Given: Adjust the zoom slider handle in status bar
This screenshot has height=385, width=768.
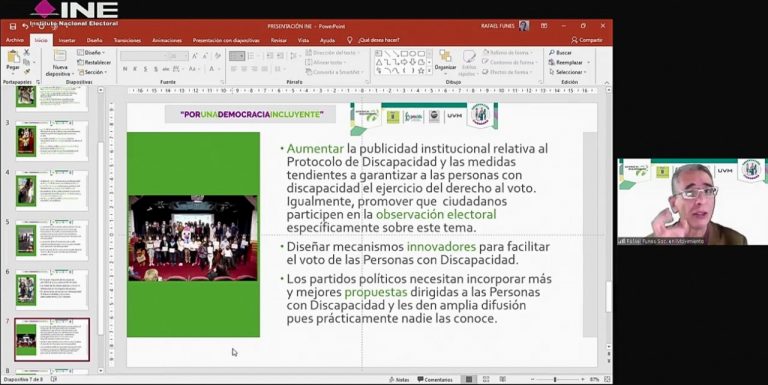Looking at the screenshot, I should pos(555,380).
